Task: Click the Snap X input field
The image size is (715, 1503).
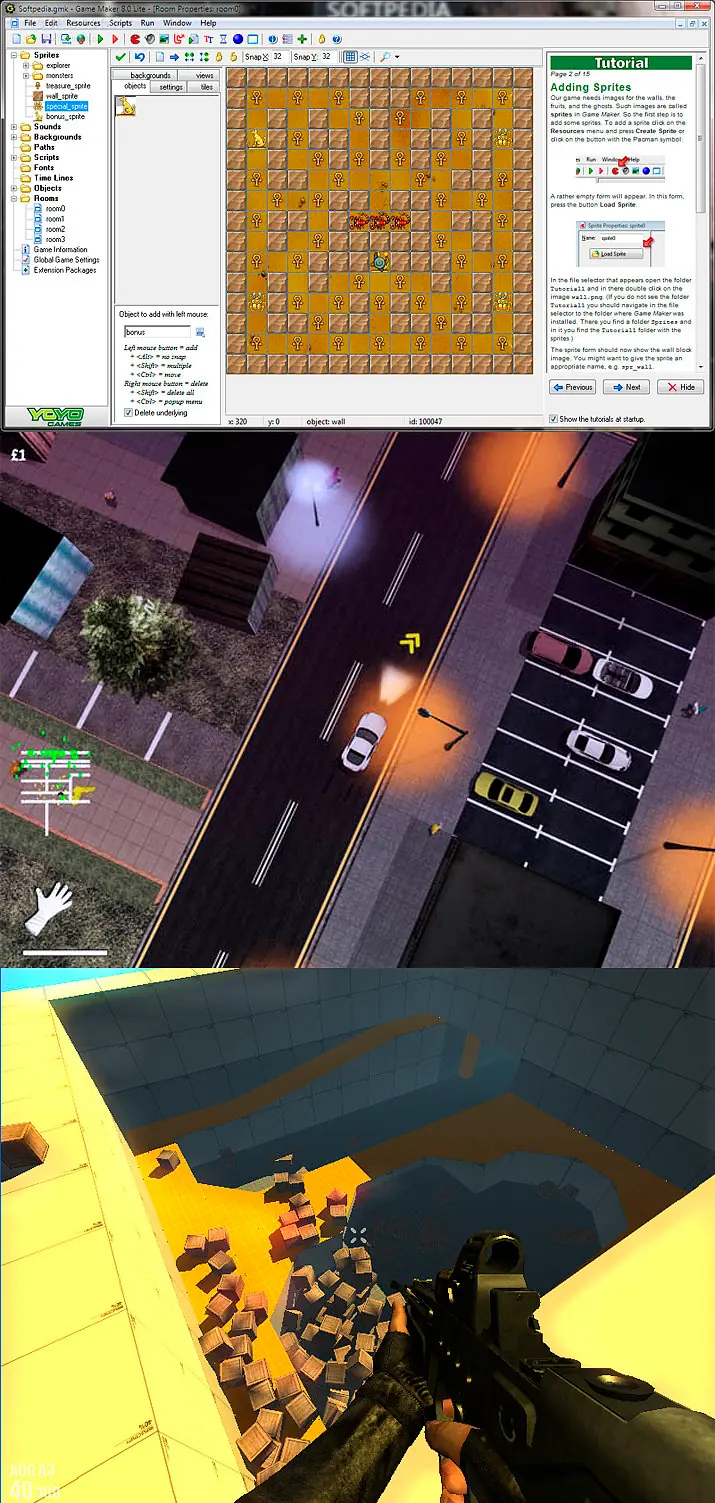Action: pyautogui.click(x=280, y=56)
